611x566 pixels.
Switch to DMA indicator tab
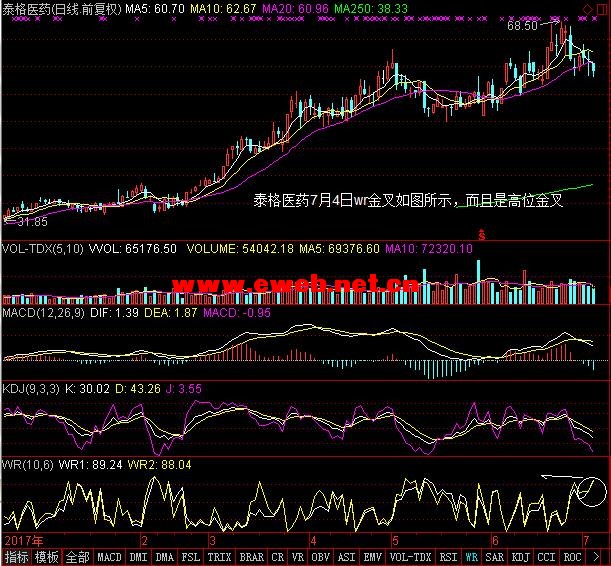click(x=164, y=557)
